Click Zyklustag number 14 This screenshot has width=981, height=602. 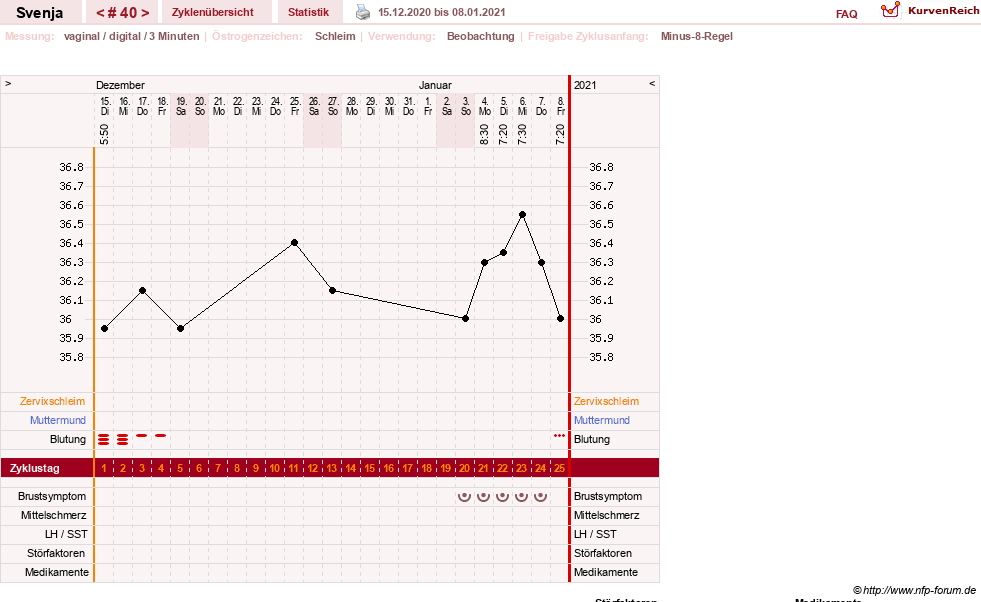pyautogui.click(x=350, y=468)
